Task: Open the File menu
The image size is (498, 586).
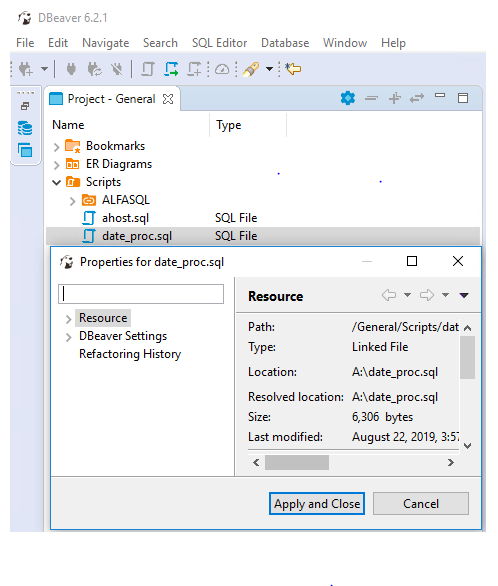Action: (x=25, y=43)
